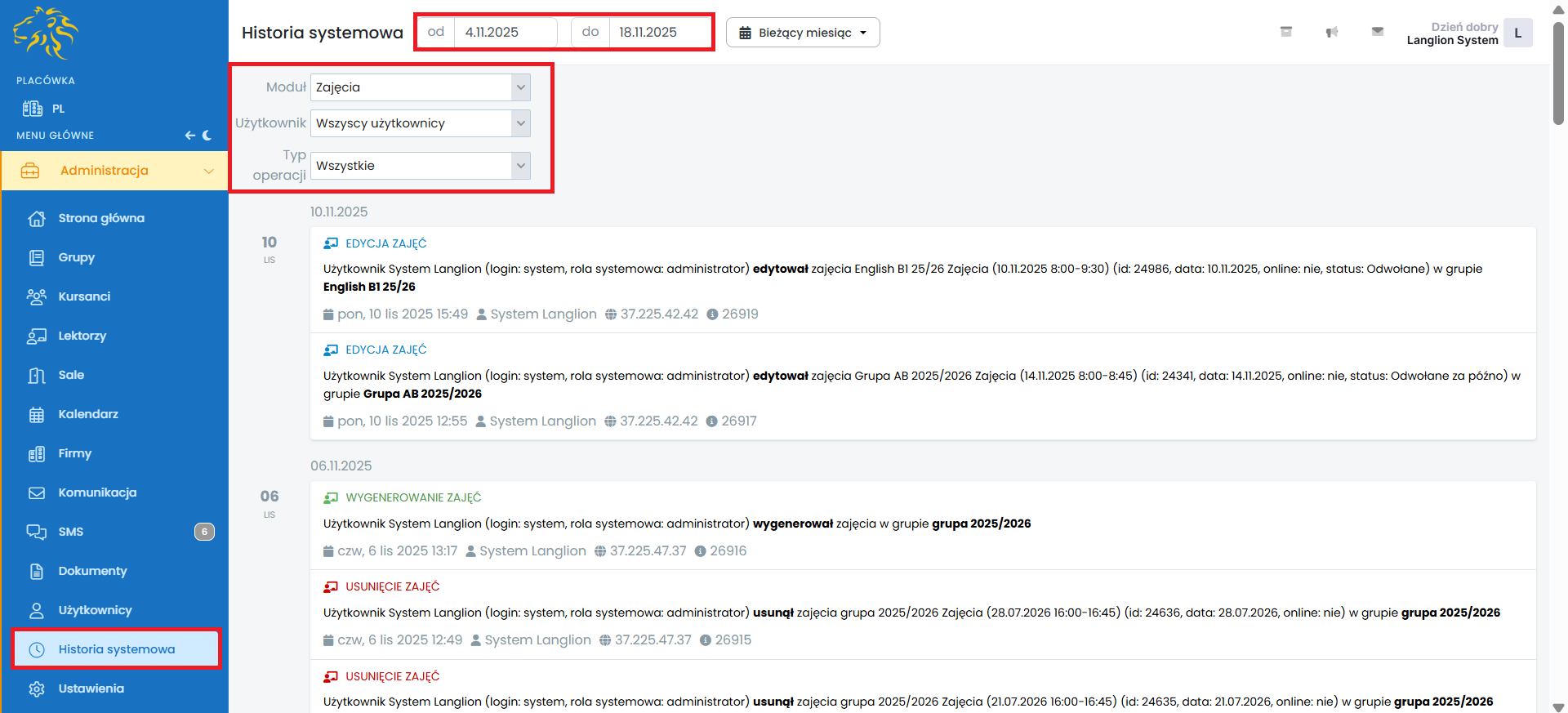Image resolution: width=1568 pixels, height=713 pixels.
Task: Click the 'od' start date field
Action: coord(505,32)
